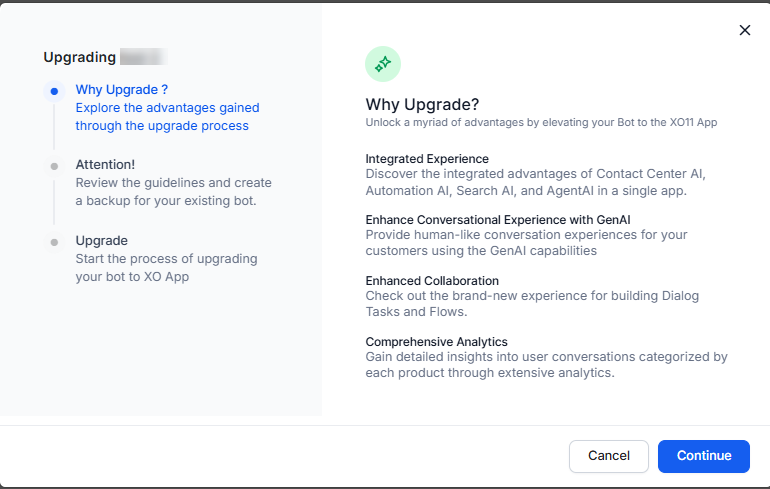Click the "Enhanced Collaboration" heading
This screenshot has width=770, height=489.
(432, 281)
